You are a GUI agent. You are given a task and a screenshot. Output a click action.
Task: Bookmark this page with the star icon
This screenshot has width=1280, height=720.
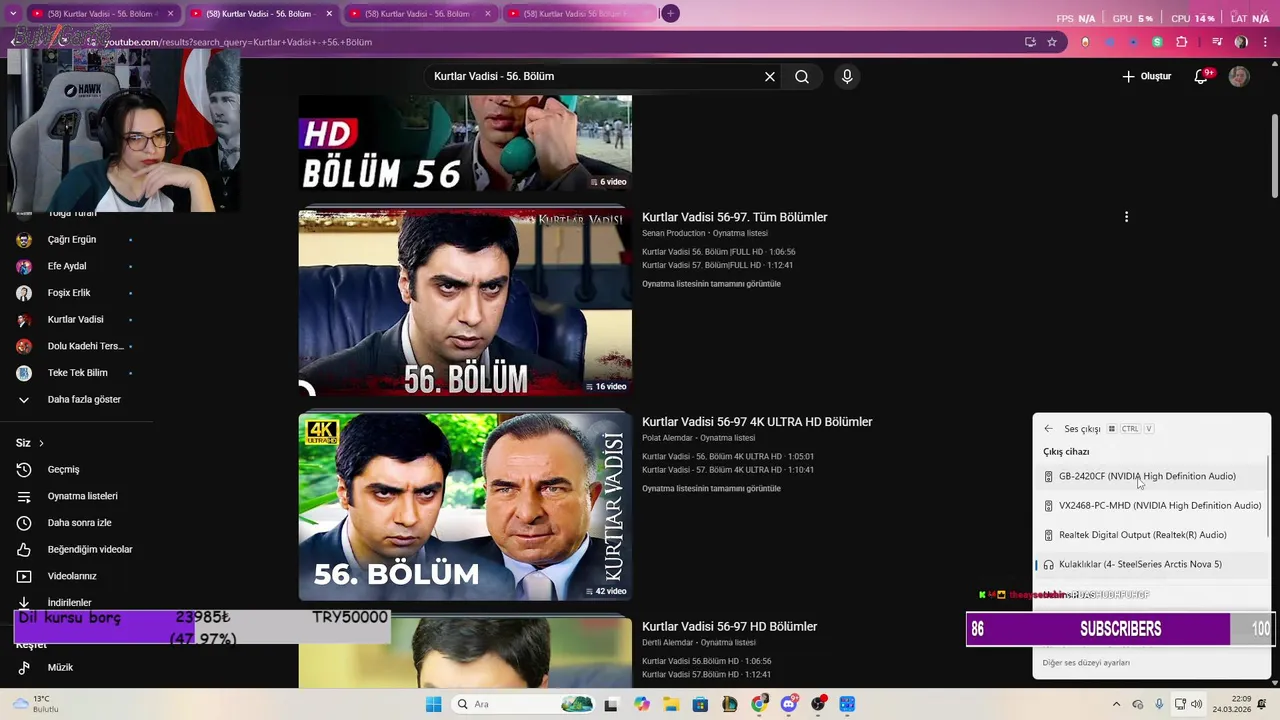click(1052, 42)
